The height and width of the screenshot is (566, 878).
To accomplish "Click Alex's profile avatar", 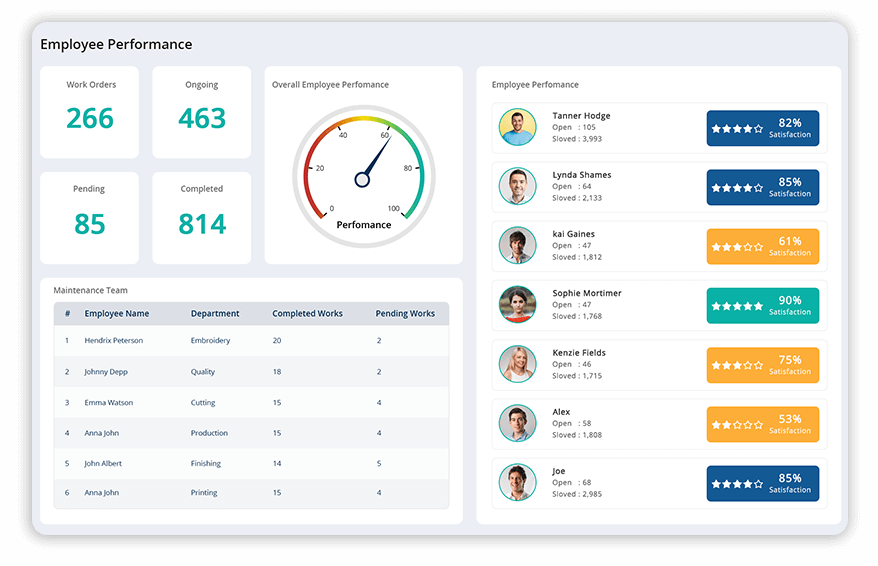I will 517,423.
